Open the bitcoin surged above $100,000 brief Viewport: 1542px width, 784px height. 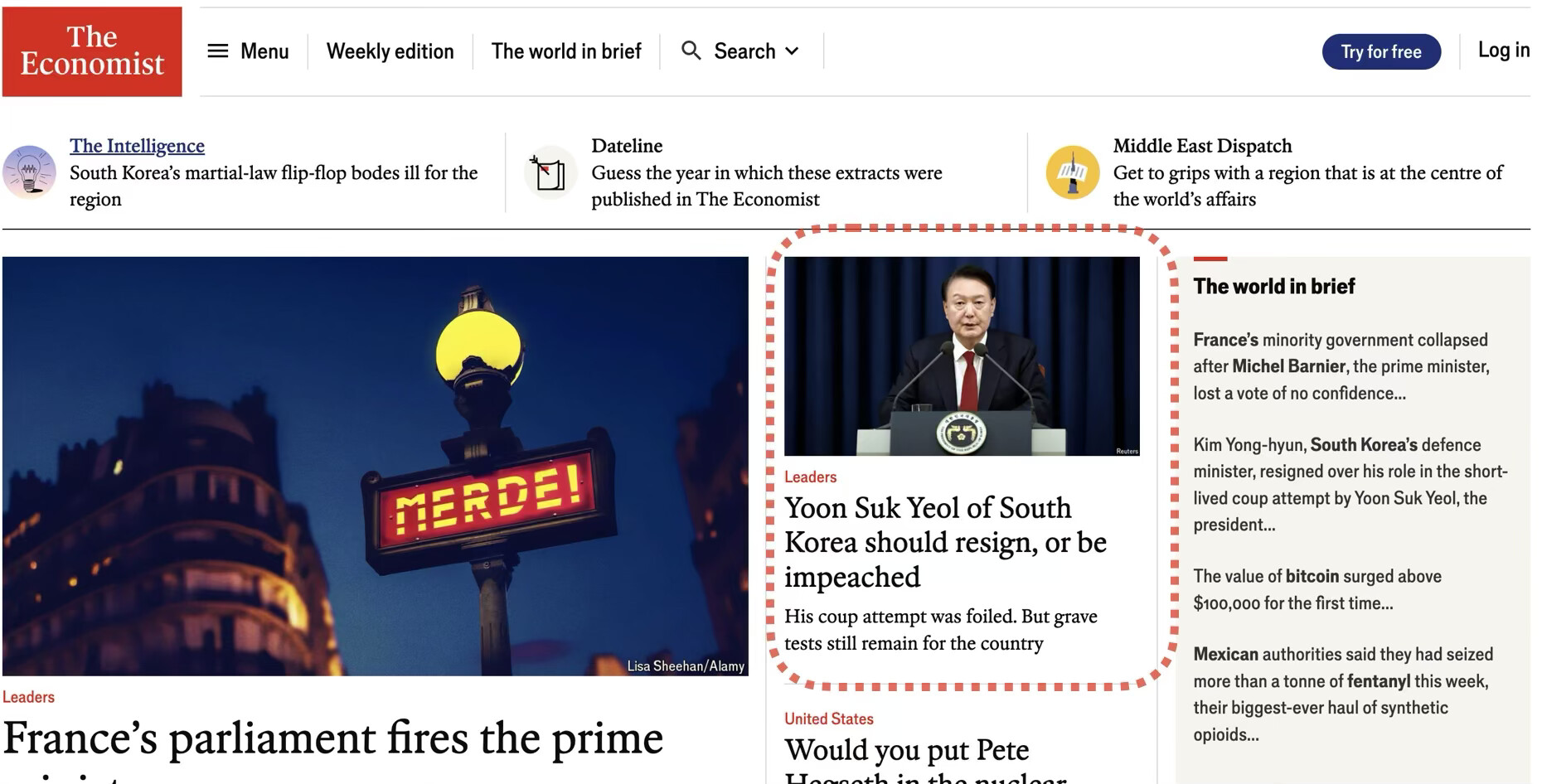(1317, 589)
